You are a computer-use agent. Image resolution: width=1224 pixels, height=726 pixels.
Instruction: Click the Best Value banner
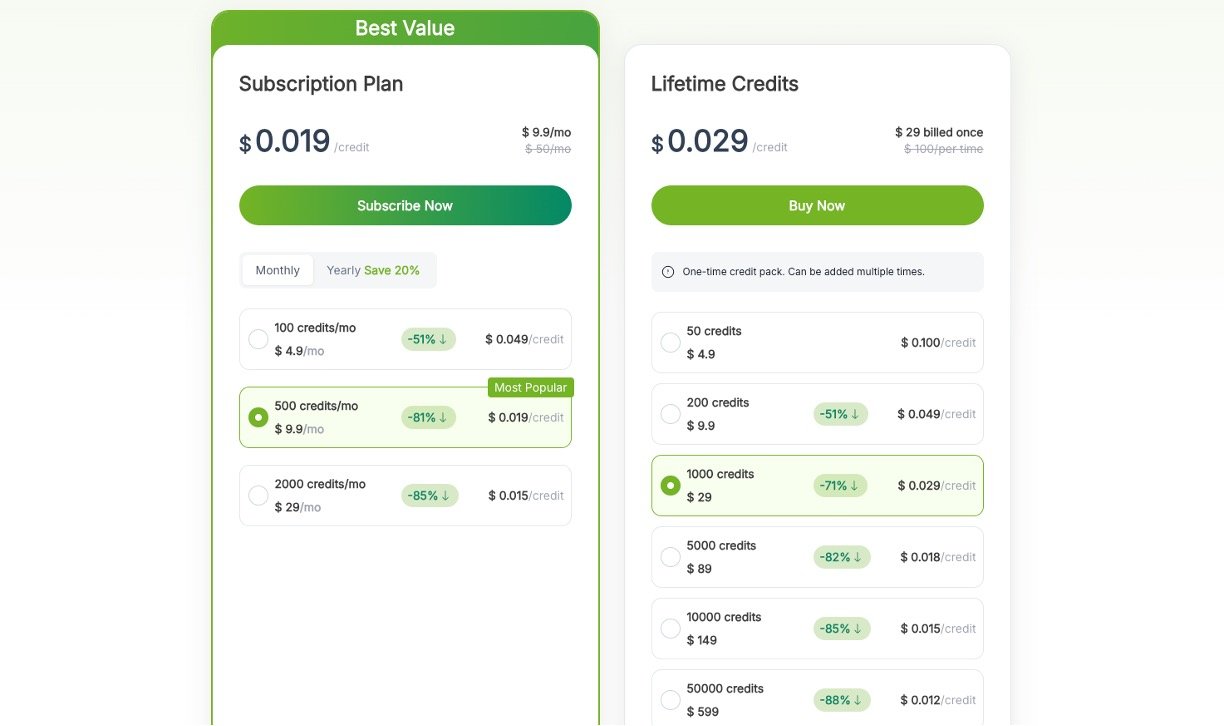click(405, 28)
